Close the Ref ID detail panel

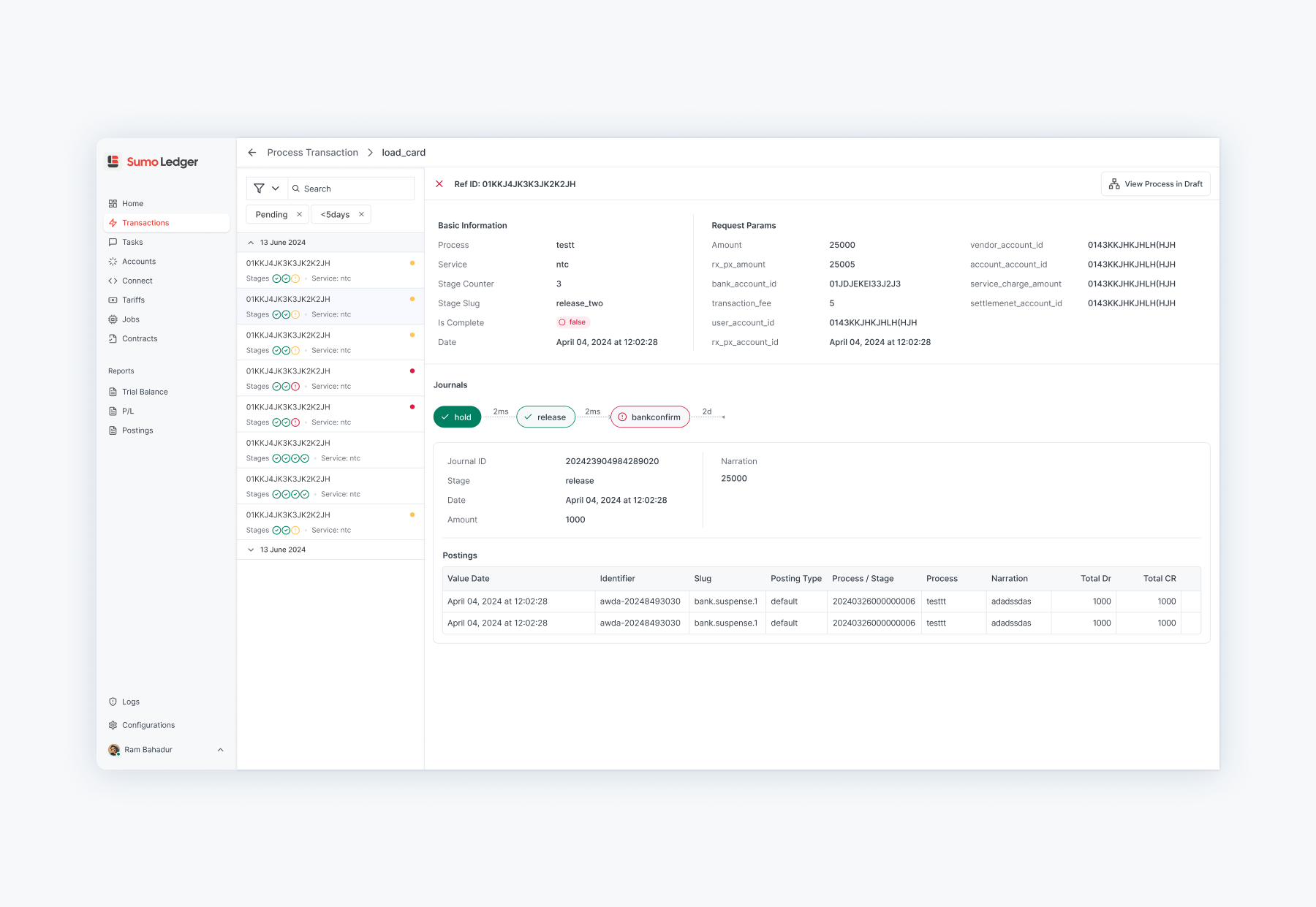pyautogui.click(x=439, y=184)
